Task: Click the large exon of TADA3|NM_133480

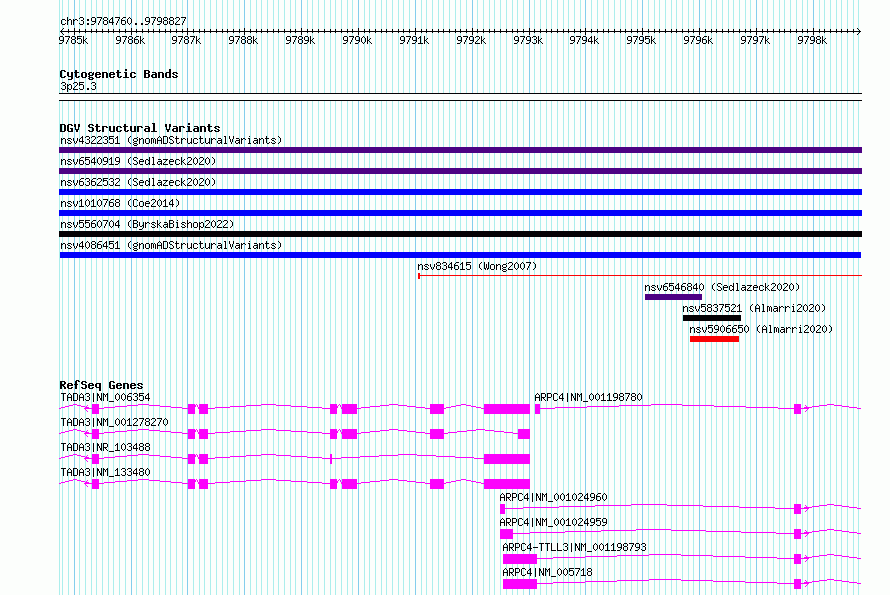Action: 506,484
